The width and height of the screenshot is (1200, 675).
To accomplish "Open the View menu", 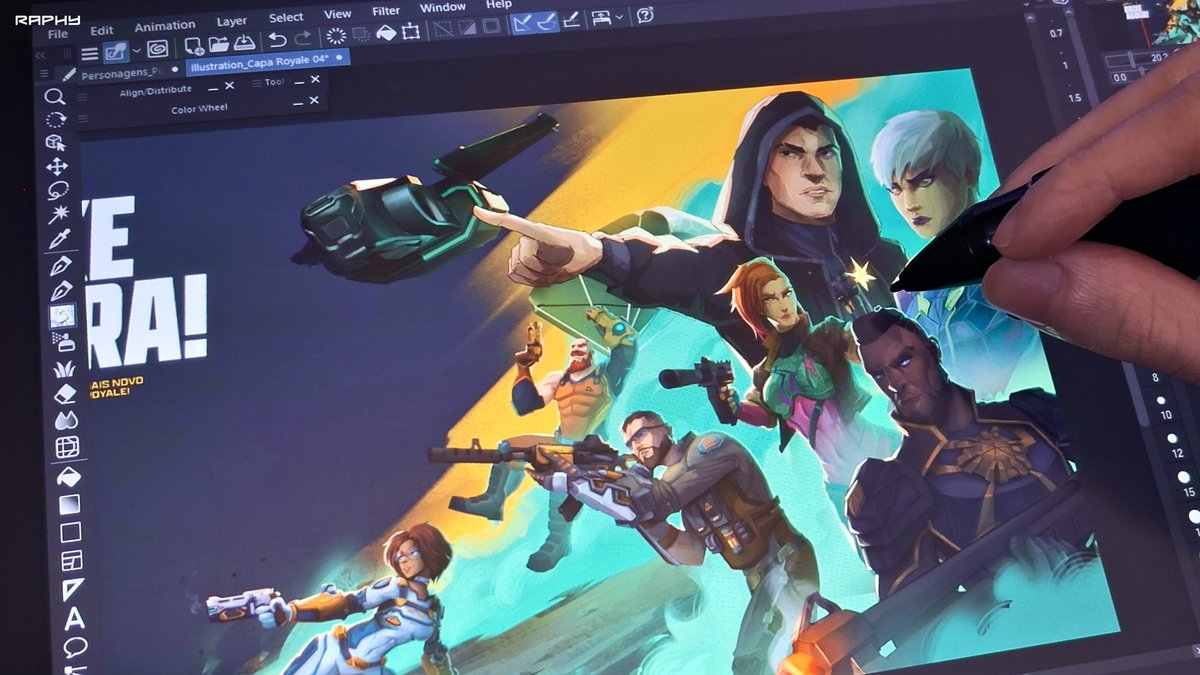I will 338,14.
